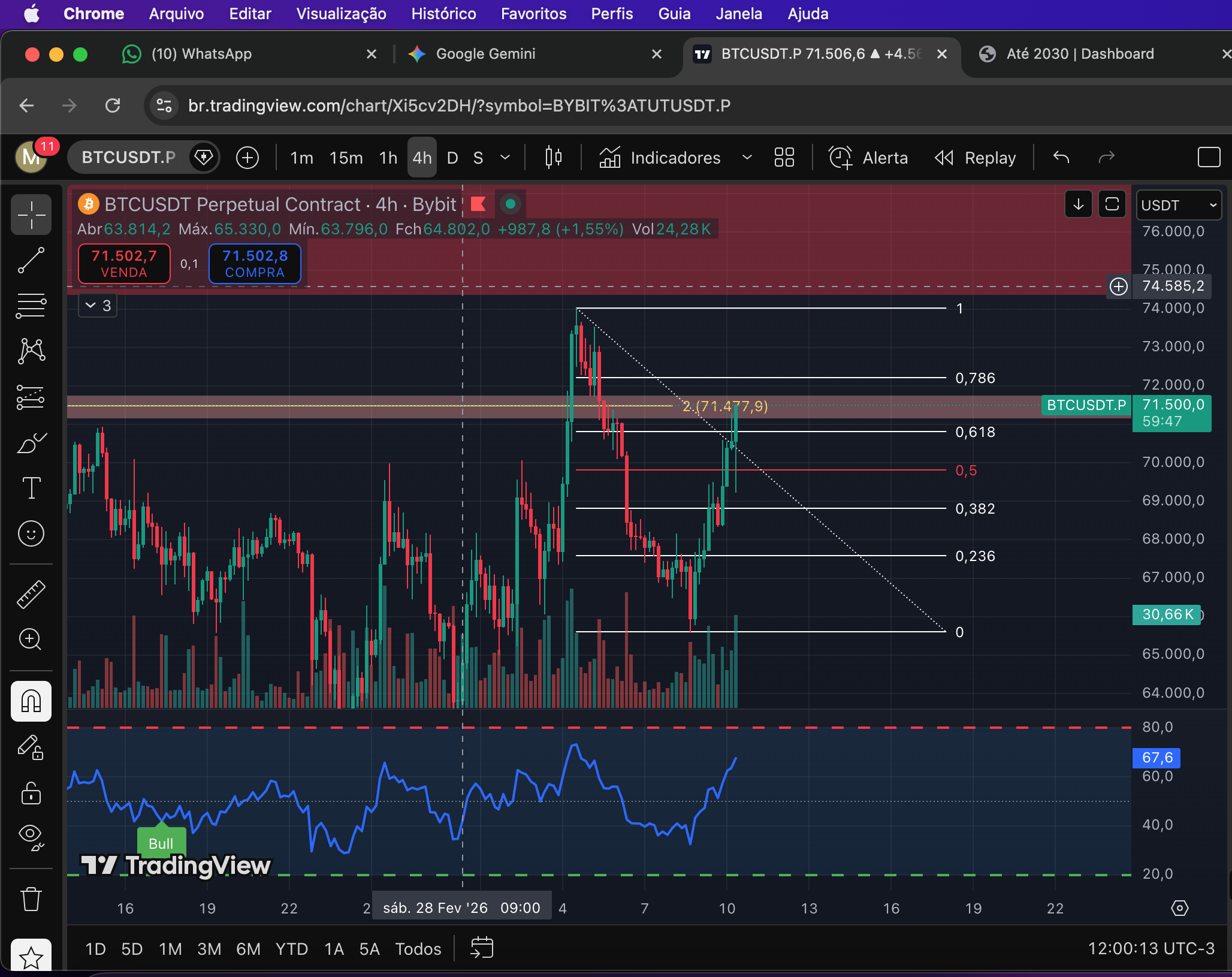
Task: Expand the USDT currency dropdown
Action: click(x=1178, y=206)
